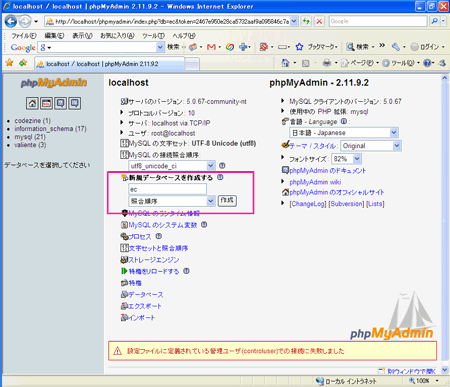Open the Help menu
Screen dimensions: 450x387
click(184, 36)
